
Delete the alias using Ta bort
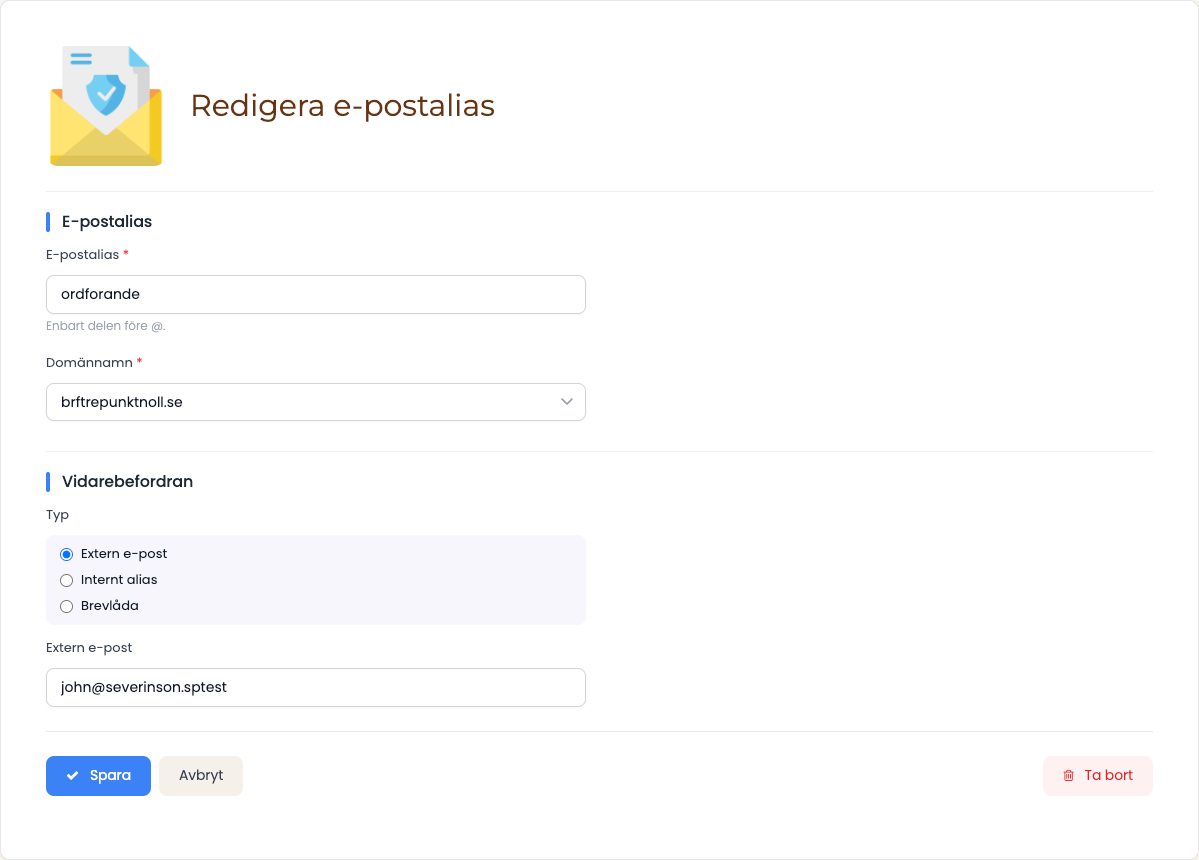tap(1097, 776)
